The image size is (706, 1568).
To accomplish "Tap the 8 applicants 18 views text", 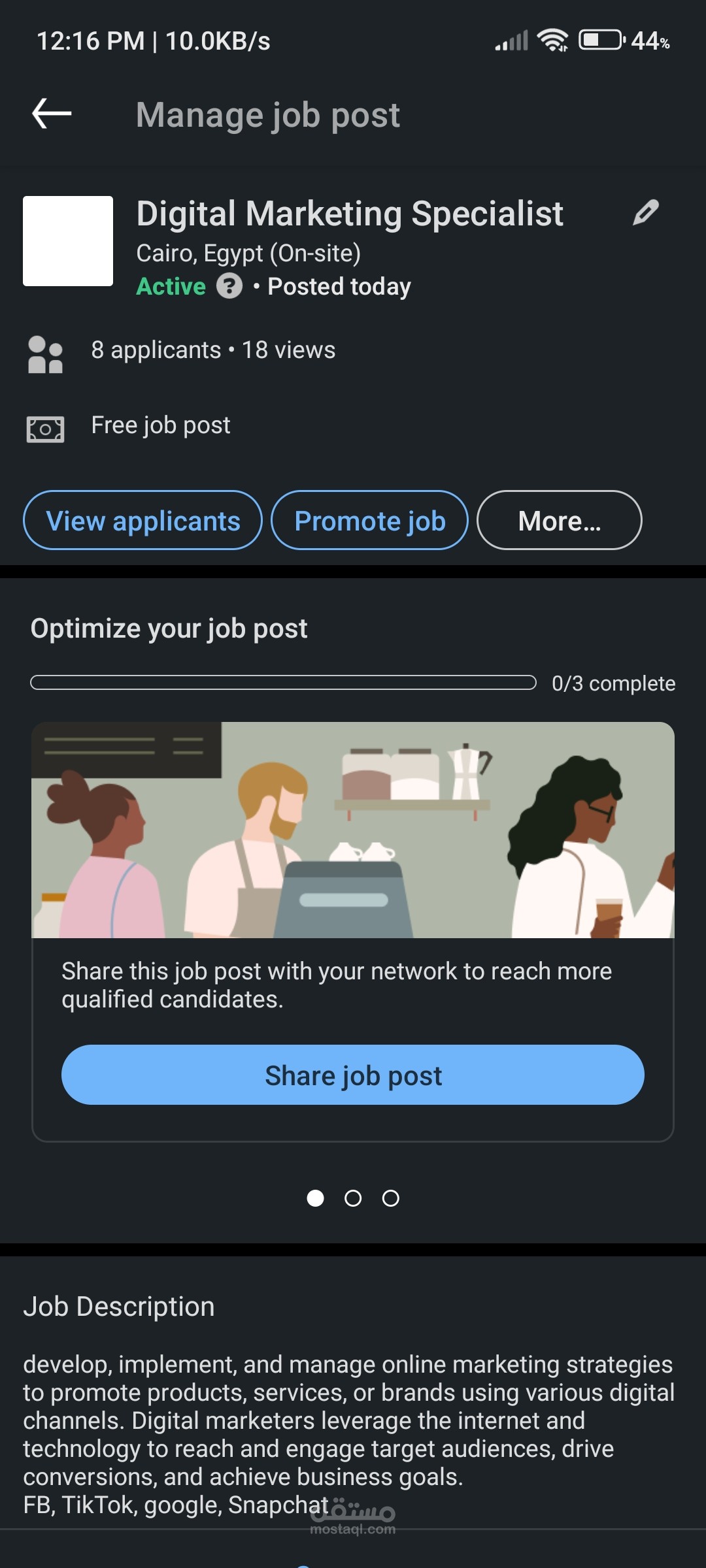I will [x=213, y=350].
